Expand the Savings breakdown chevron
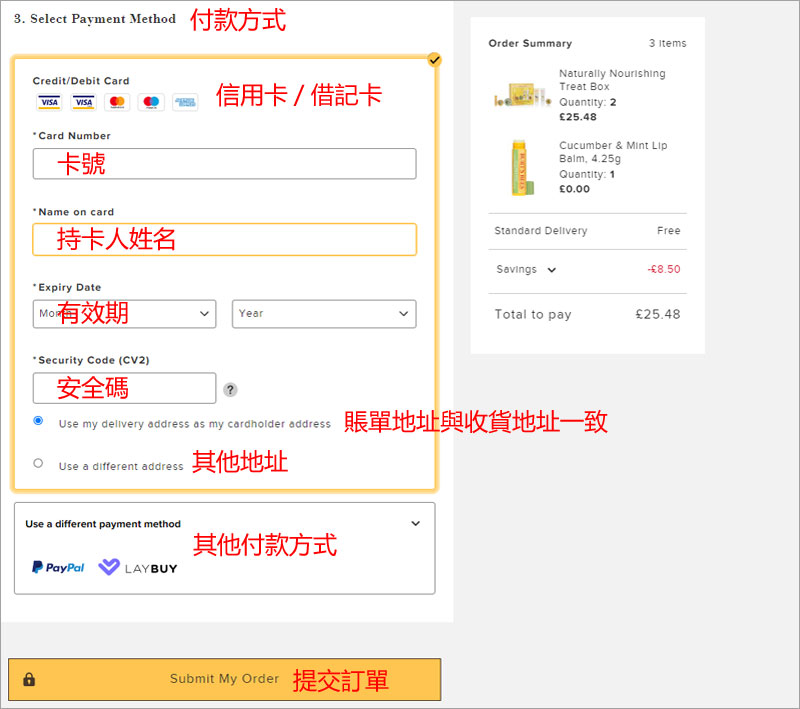This screenshot has width=800, height=709. (552, 270)
